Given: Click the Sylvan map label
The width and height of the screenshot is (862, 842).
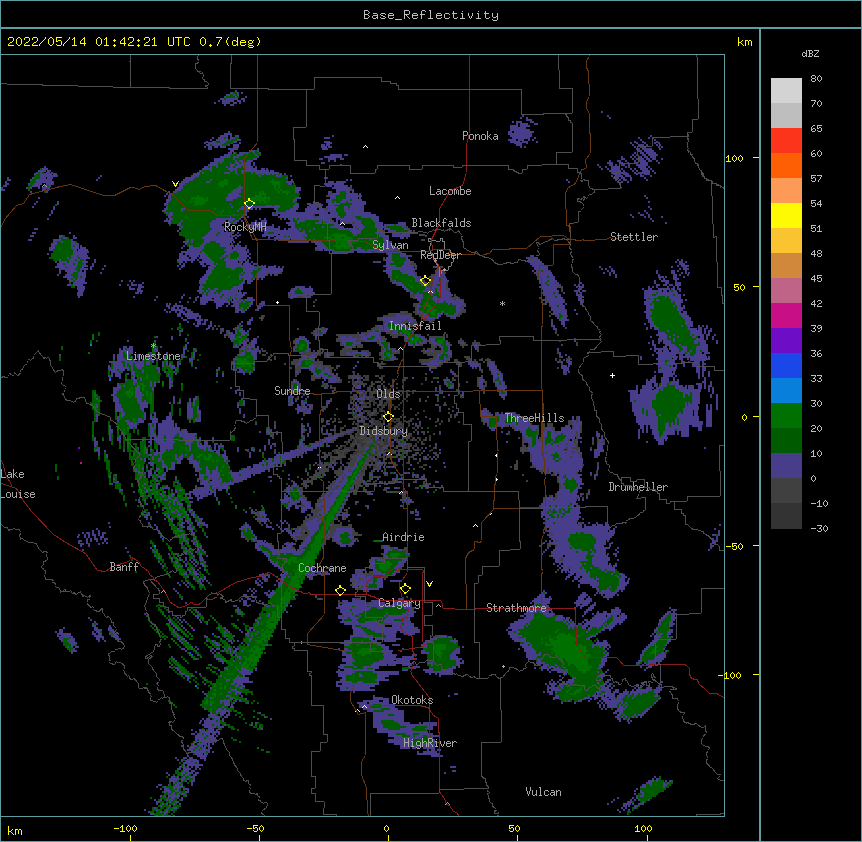Looking at the screenshot, I should (x=390, y=245).
